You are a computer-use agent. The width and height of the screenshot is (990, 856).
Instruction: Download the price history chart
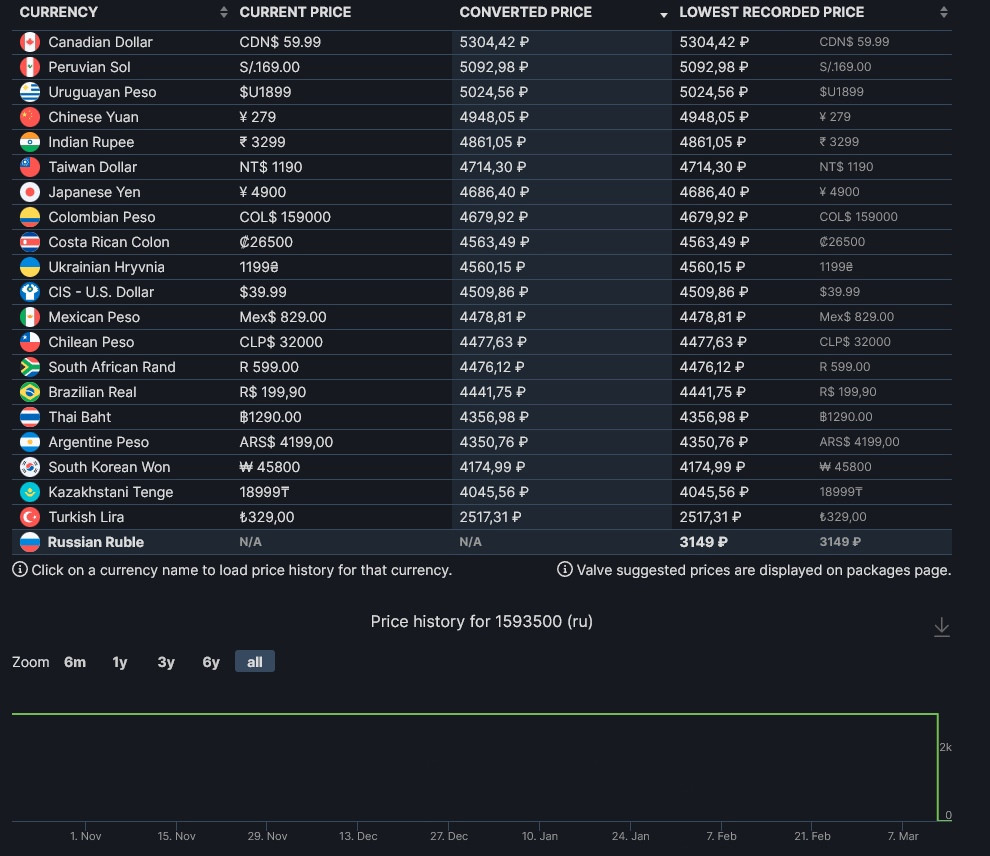[941, 627]
